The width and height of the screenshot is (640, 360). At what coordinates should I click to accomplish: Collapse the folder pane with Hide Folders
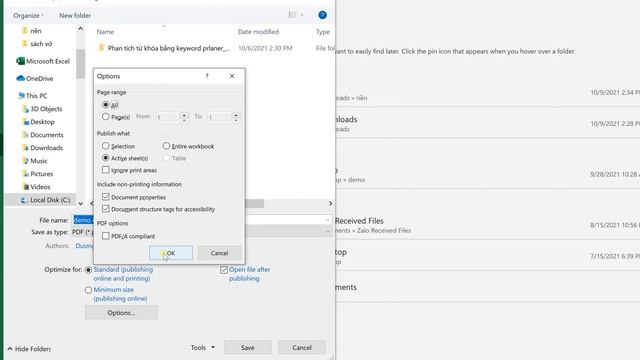point(29,349)
